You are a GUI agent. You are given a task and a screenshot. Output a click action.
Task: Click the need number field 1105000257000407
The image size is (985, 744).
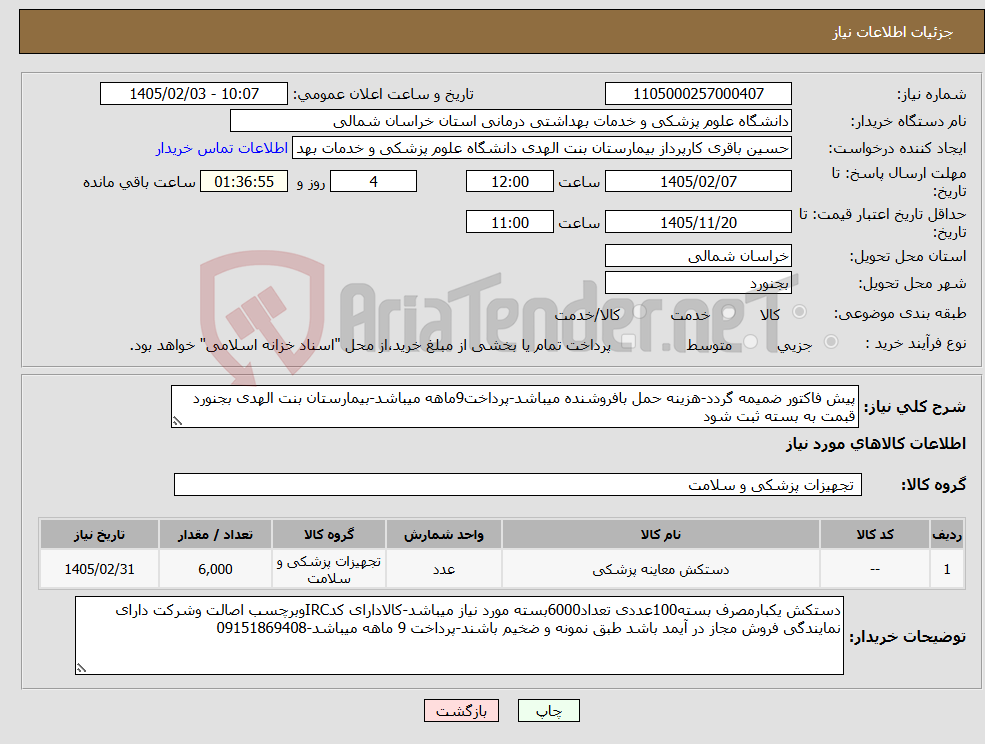[x=698, y=94]
